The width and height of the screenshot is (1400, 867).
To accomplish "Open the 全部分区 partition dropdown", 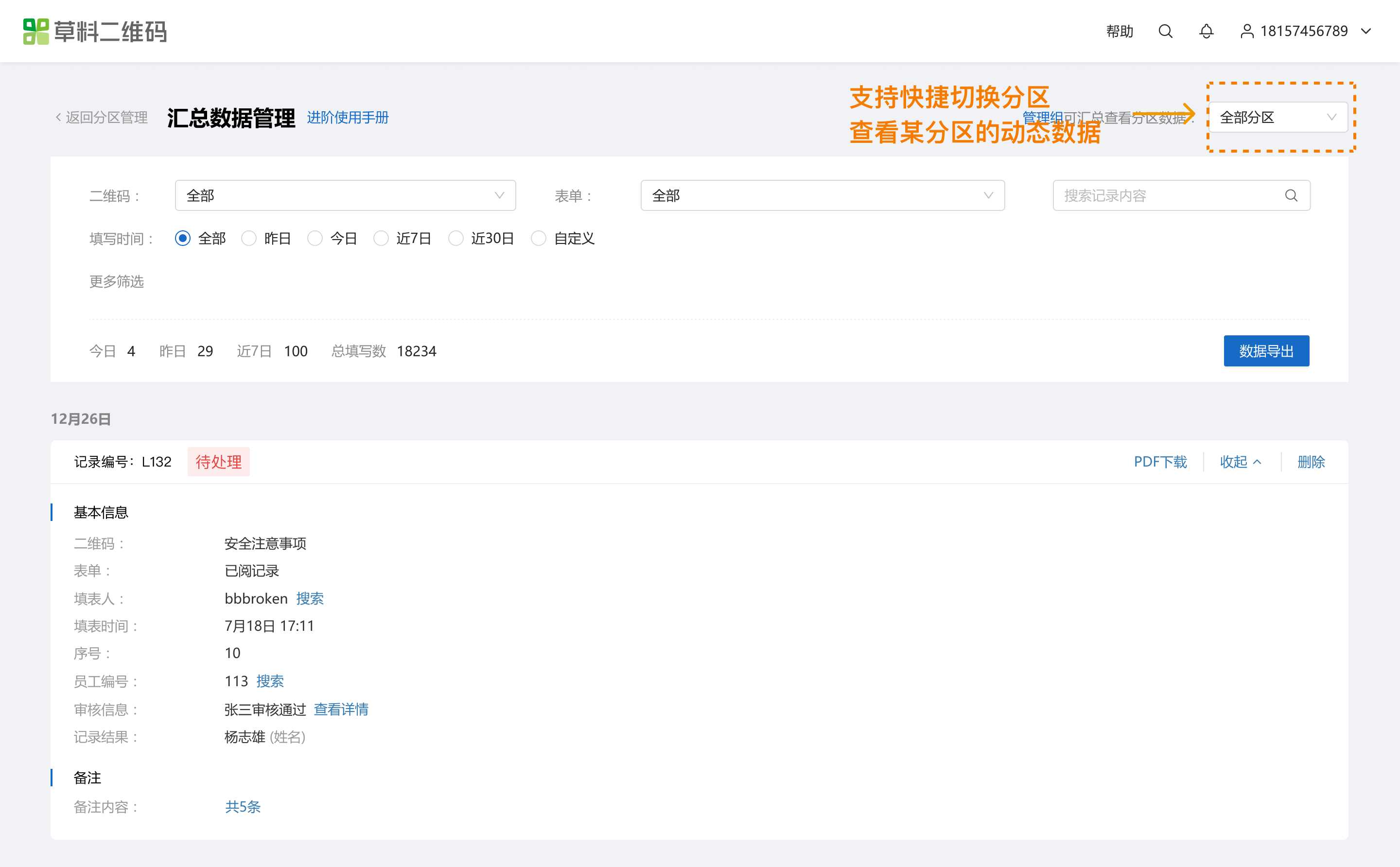I will click(x=1278, y=118).
